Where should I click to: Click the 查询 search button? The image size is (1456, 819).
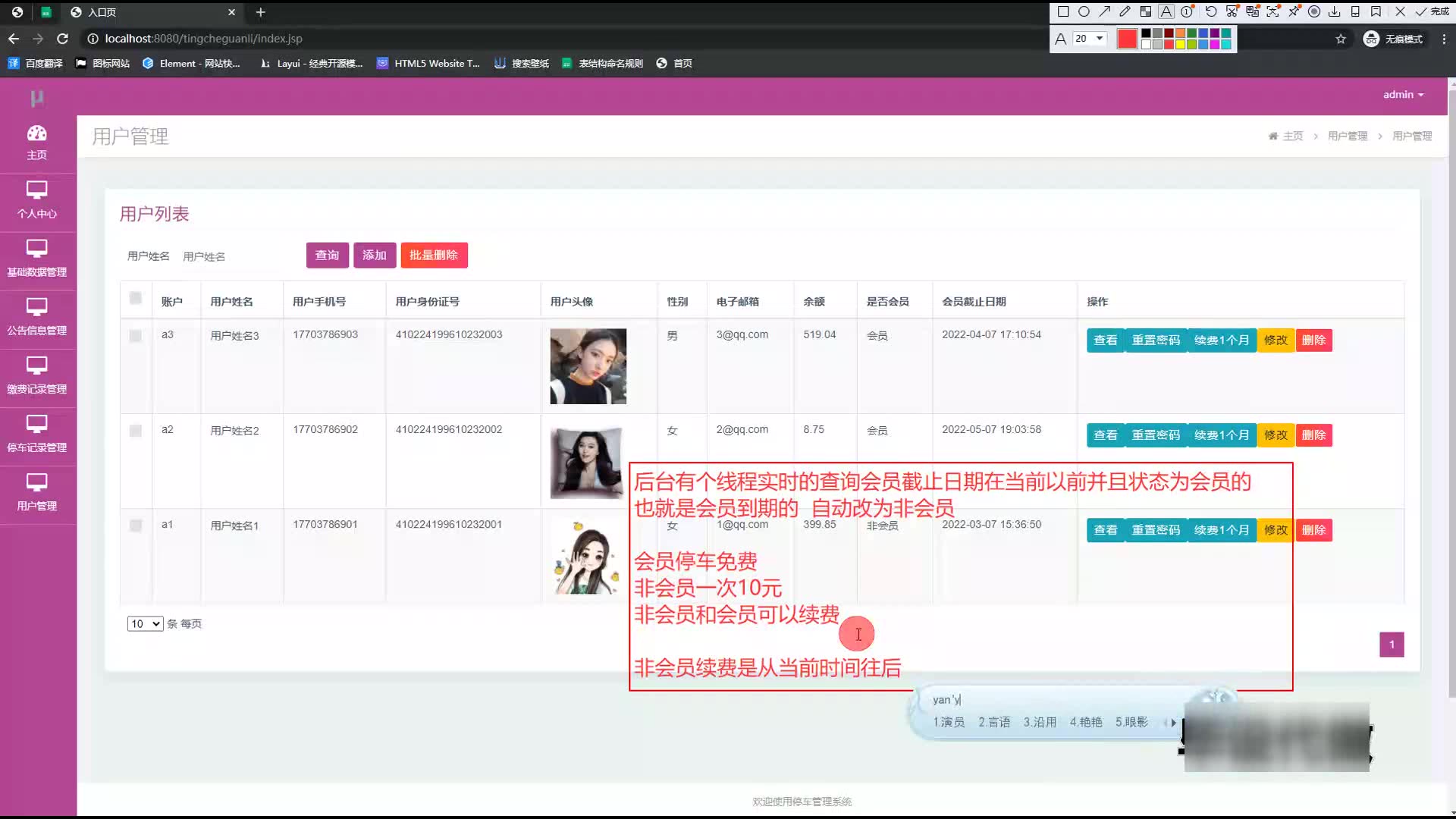328,256
